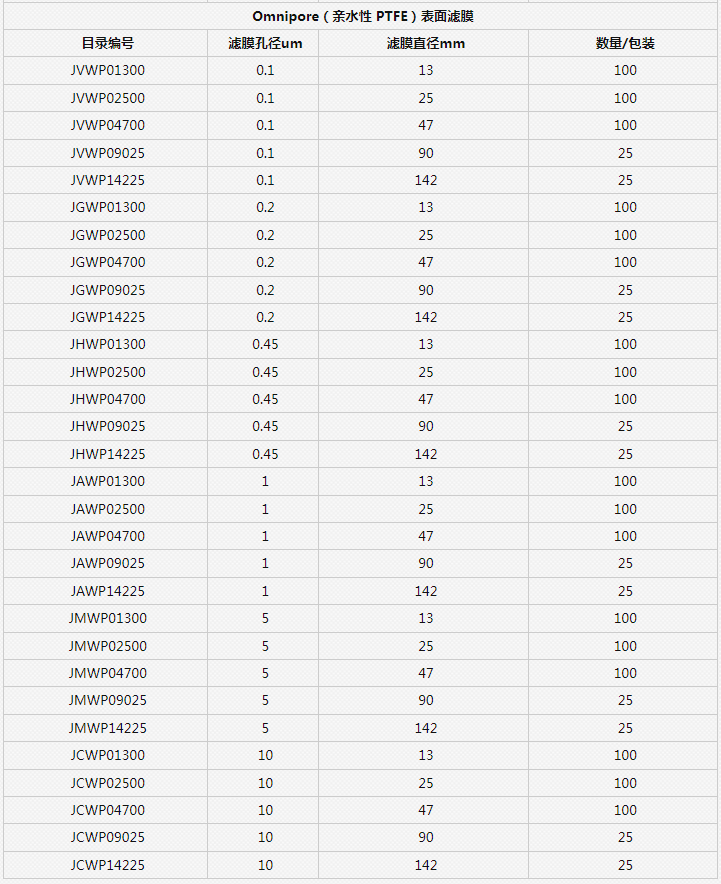Select catalog number JAWP09025
This screenshot has height=884, width=721.
pos(108,563)
